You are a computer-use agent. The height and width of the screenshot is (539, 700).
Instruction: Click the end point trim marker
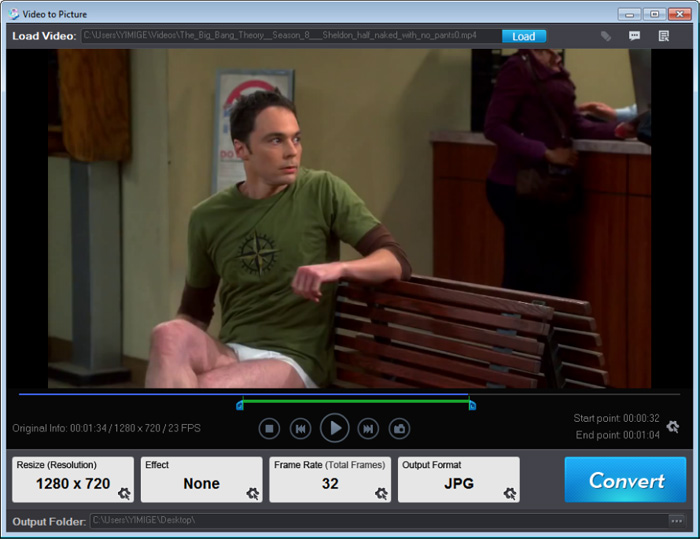(x=472, y=405)
